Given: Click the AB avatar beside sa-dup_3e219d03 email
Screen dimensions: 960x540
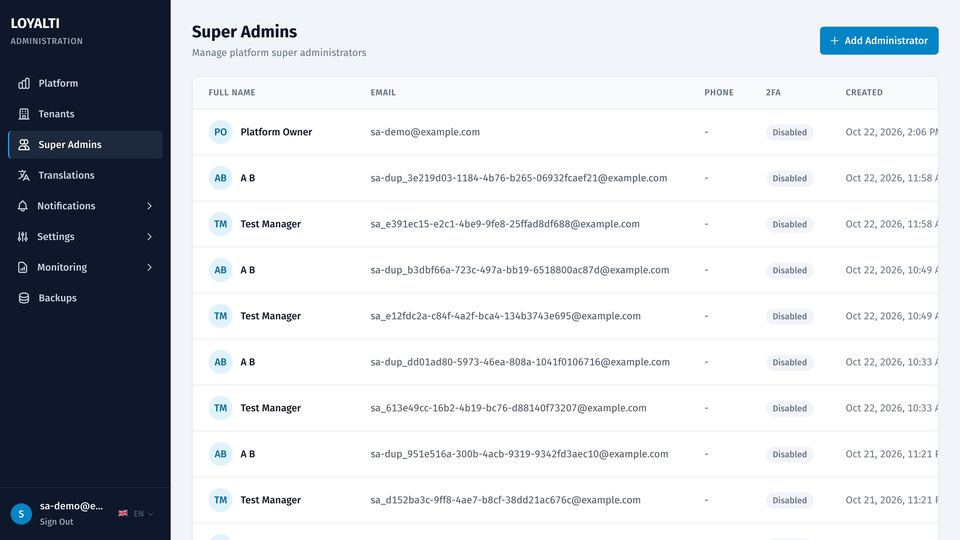Looking at the screenshot, I should (220, 178).
